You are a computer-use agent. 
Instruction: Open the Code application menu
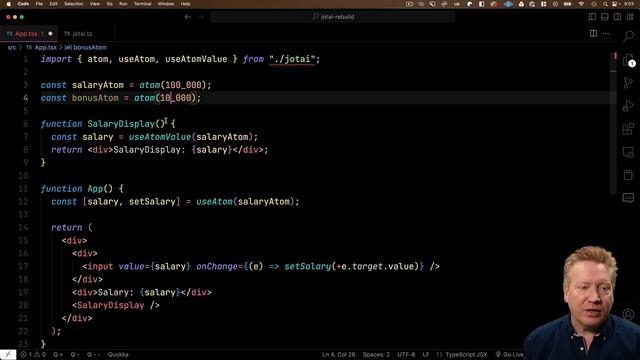point(23,4)
